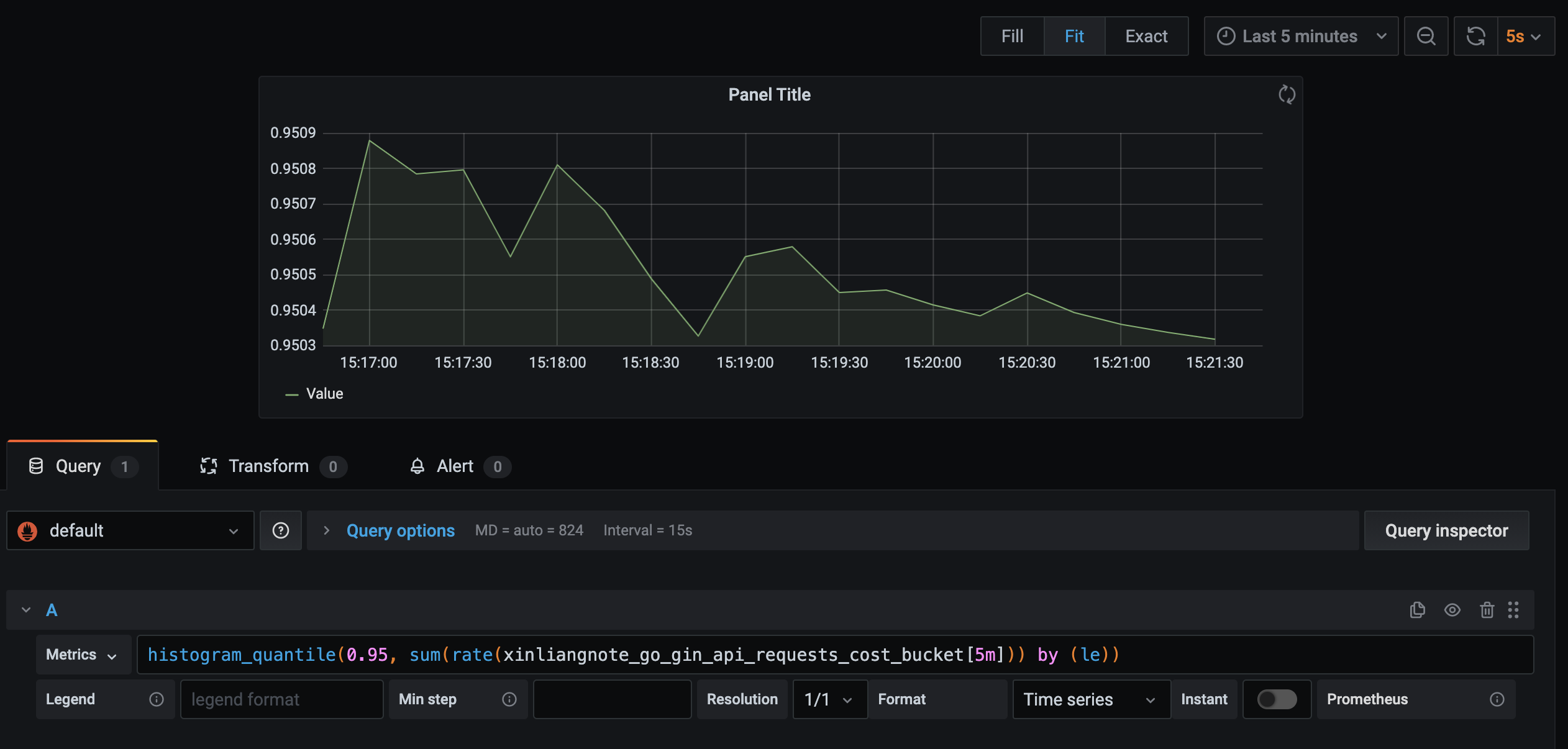This screenshot has width=1568, height=749.
Task: Click the Legend info icon
Action: (157, 699)
